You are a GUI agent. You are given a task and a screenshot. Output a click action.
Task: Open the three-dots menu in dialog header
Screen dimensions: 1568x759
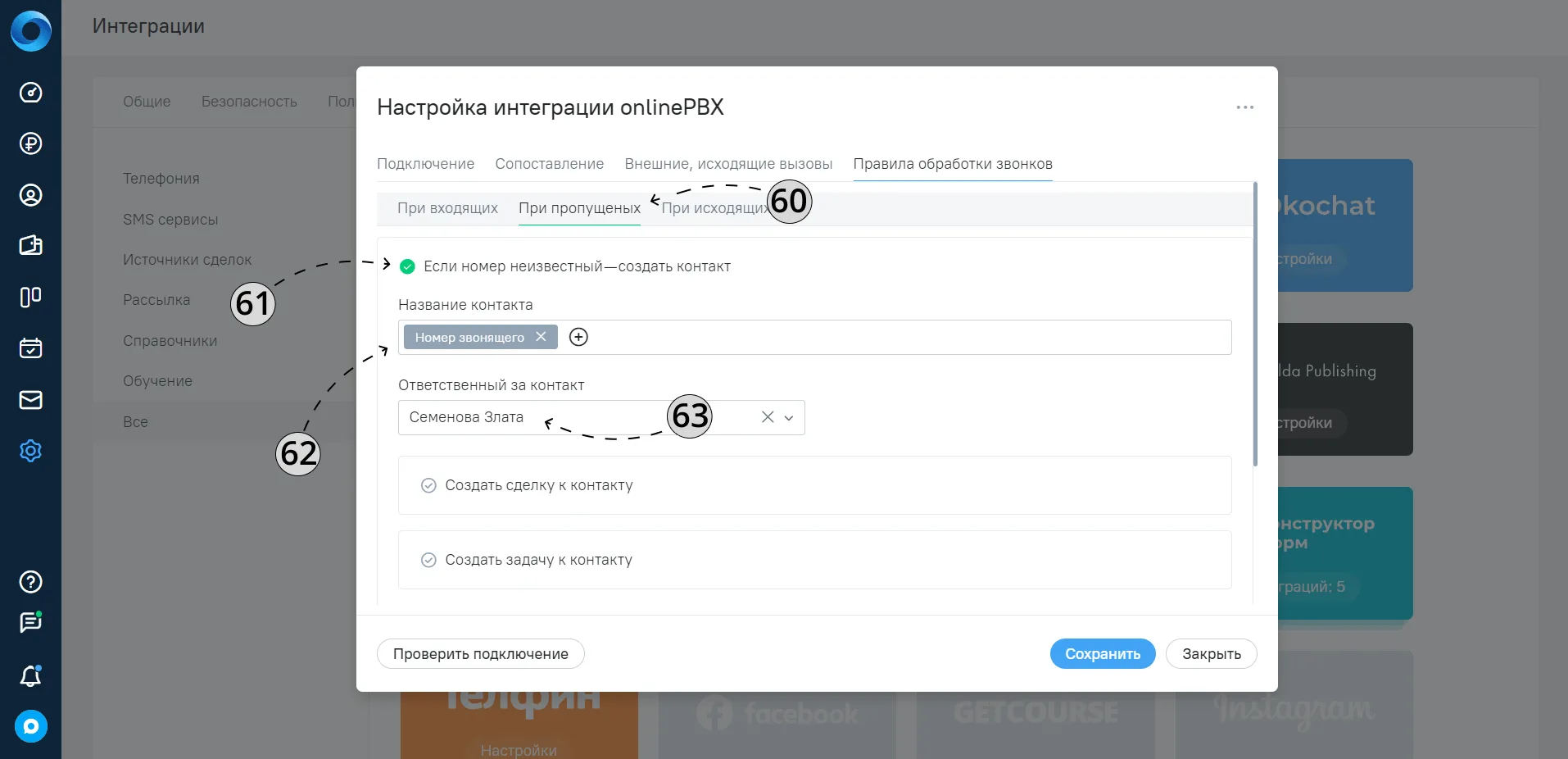click(x=1245, y=107)
